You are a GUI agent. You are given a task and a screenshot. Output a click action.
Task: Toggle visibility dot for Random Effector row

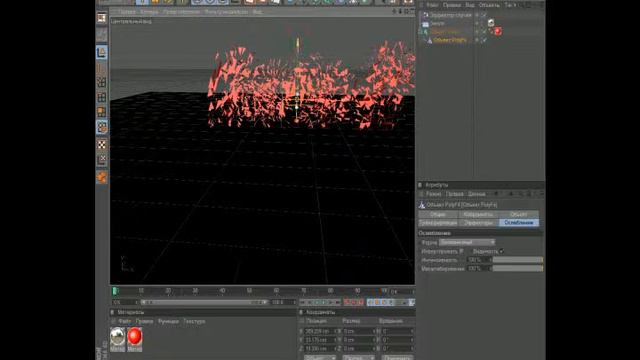point(477,15)
